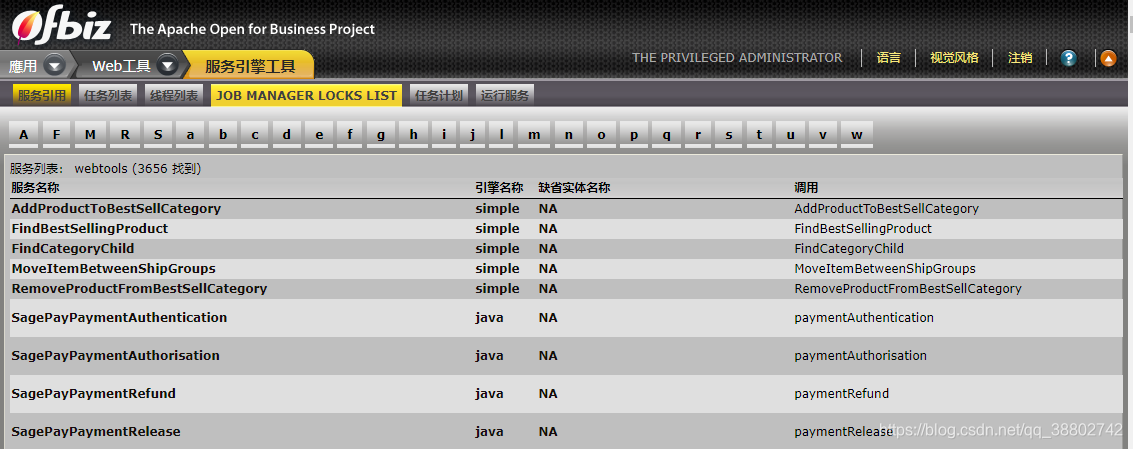Filter services by uppercase letter S
Viewport: 1133px width, 449px height.
[158, 134]
